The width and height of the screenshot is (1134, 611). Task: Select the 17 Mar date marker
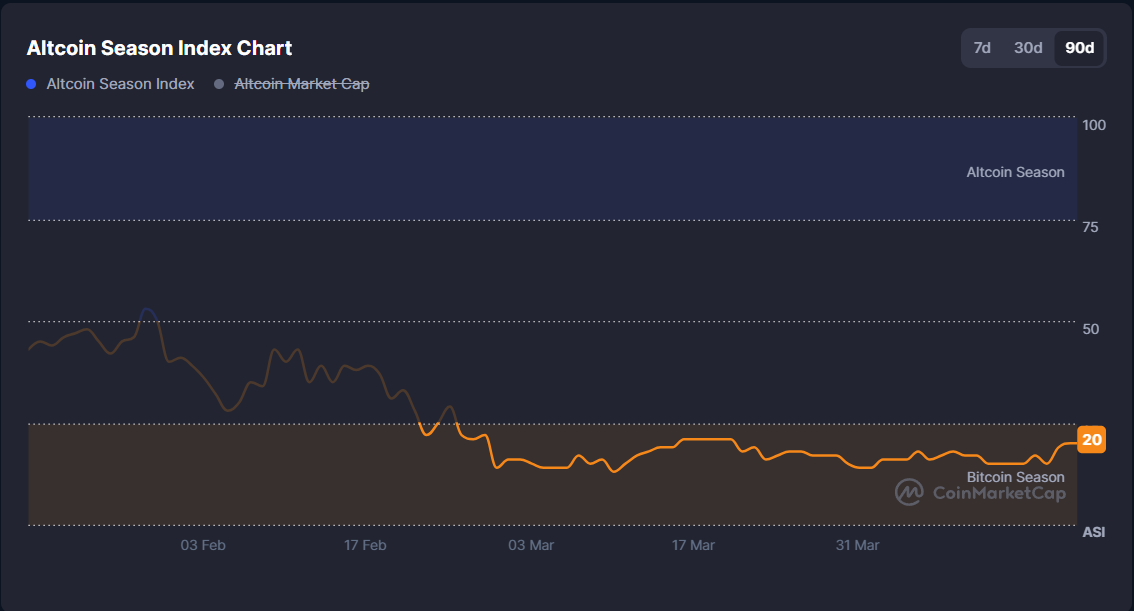pos(693,545)
